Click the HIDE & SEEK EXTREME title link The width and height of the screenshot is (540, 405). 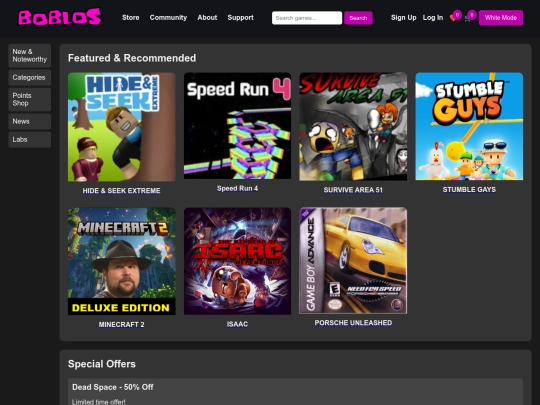pyautogui.click(x=121, y=190)
